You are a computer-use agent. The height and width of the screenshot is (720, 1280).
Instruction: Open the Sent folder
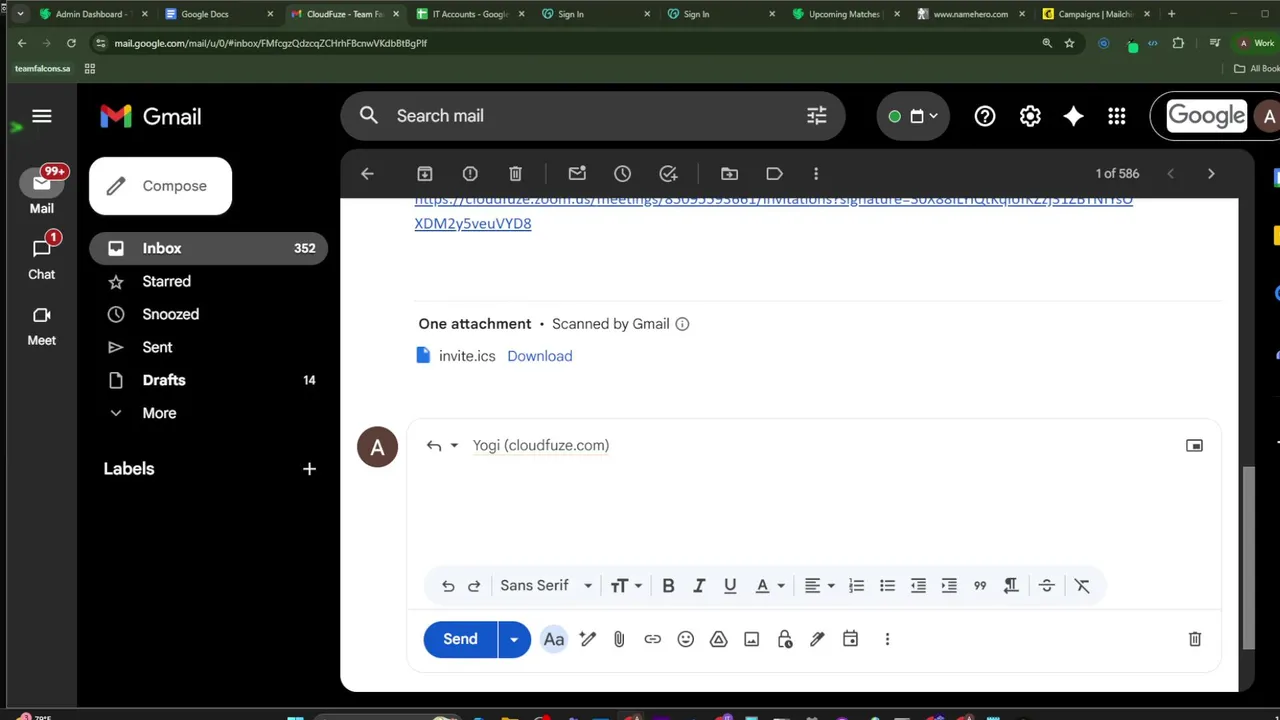pyautogui.click(x=208, y=347)
